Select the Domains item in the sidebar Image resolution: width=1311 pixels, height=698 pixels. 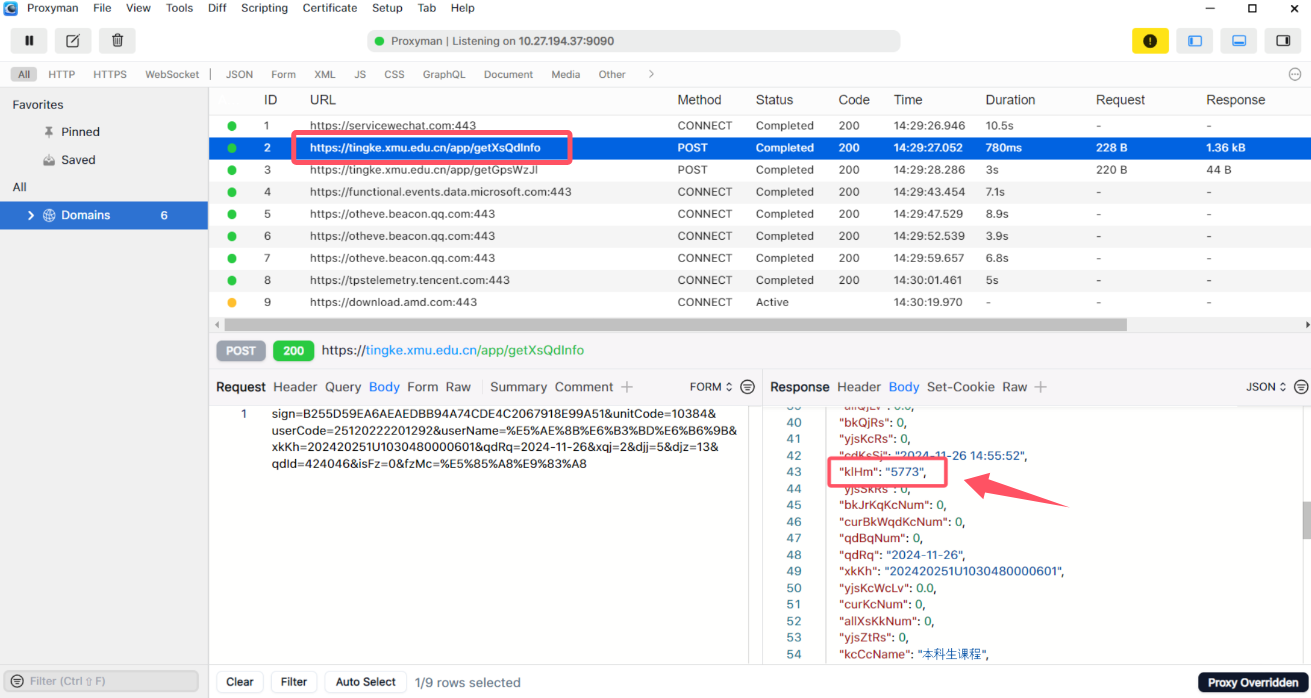[x=104, y=215]
